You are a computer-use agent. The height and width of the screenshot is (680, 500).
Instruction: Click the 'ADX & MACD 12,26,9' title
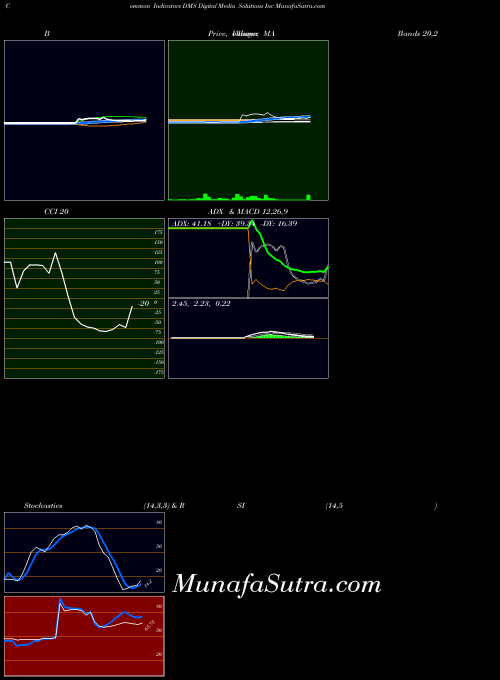coord(248,212)
